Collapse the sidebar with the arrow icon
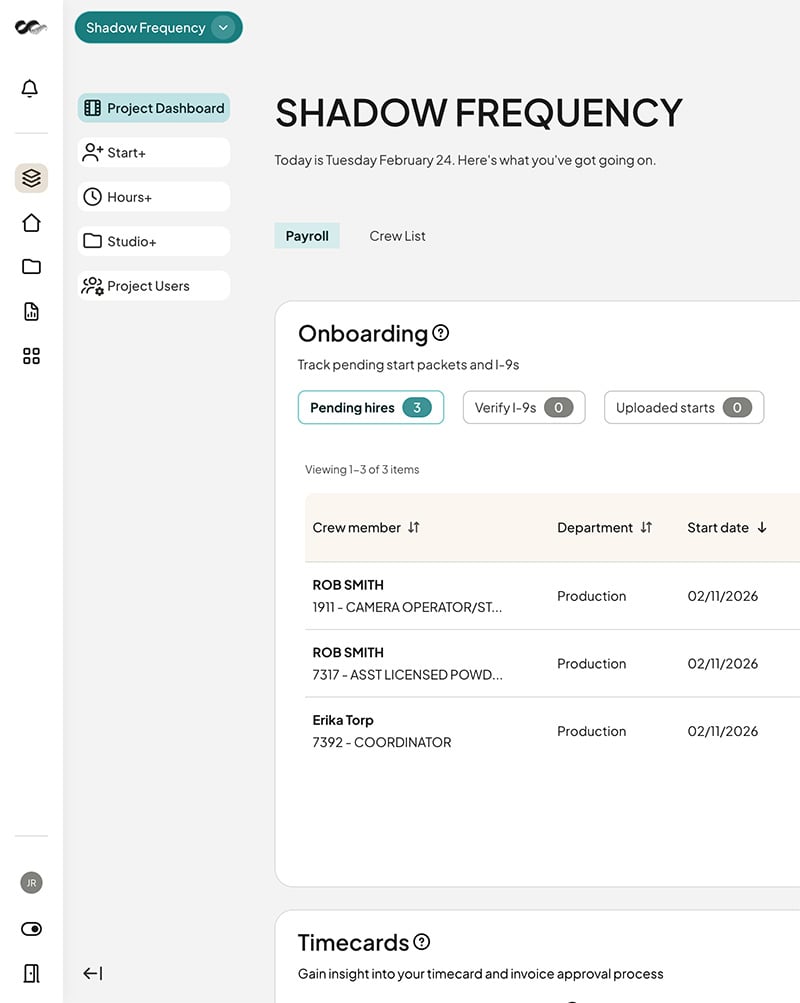The width and height of the screenshot is (800, 1003). (93, 974)
